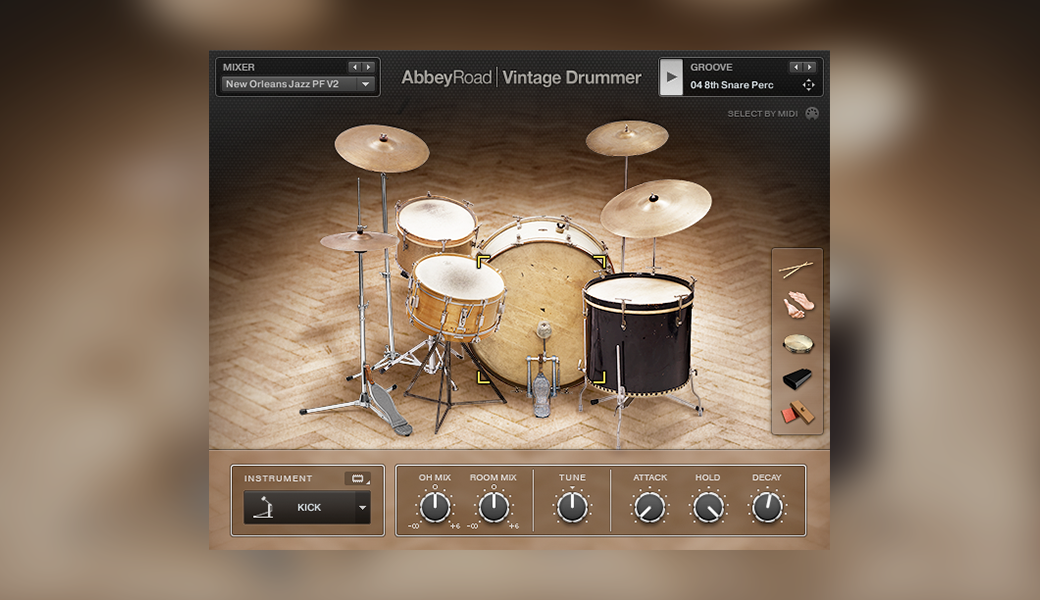Screen dimensions: 1040x600
Task: Click the 04 8th Snare Perc groove name
Action: (732, 85)
